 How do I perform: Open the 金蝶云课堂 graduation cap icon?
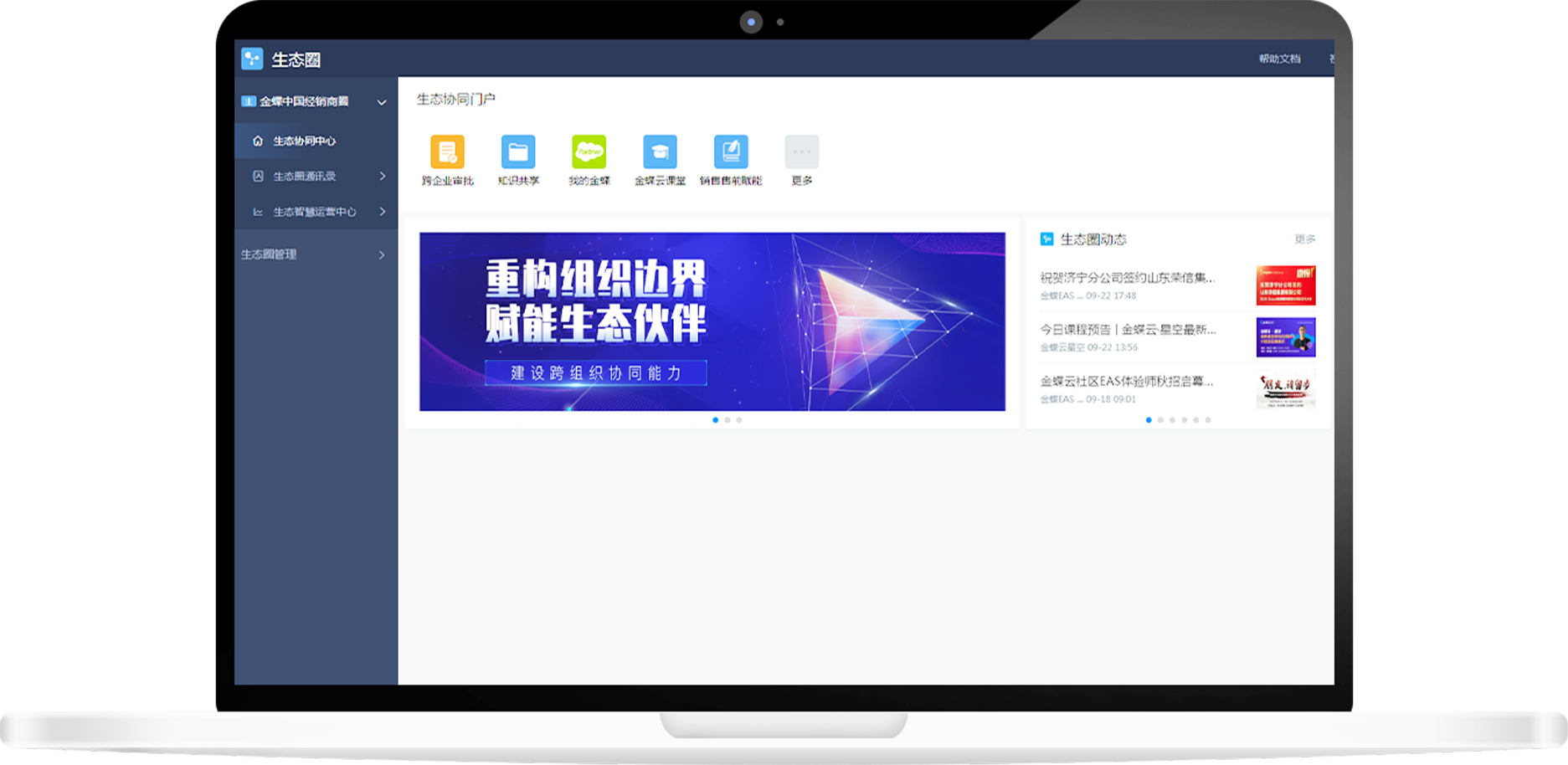(x=660, y=152)
